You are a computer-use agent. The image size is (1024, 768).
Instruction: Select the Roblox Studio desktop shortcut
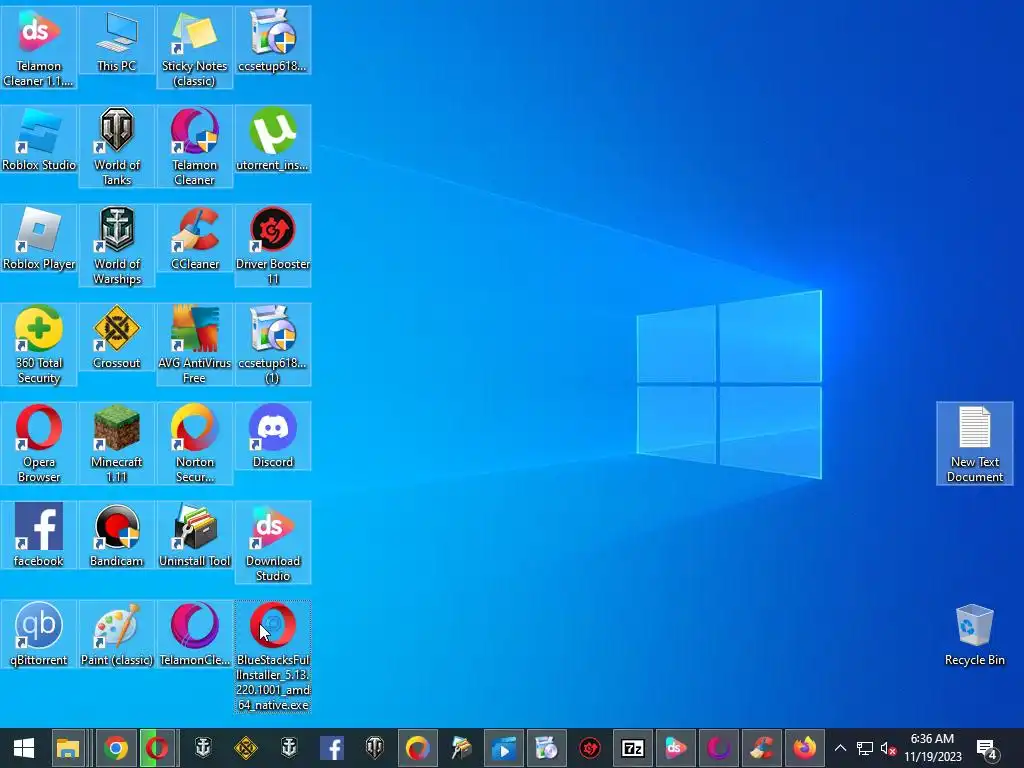click(x=39, y=140)
